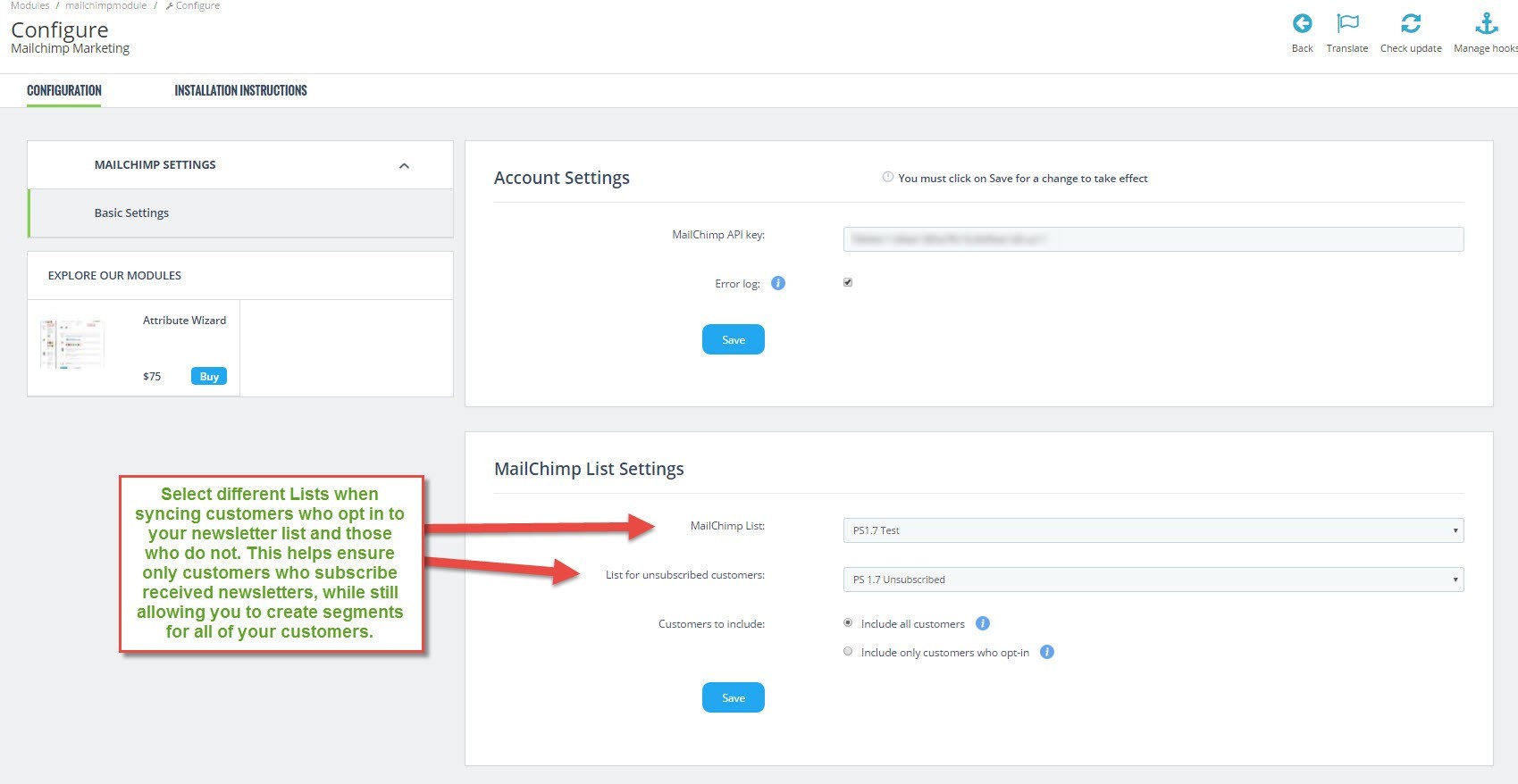The width and height of the screenshot is (1518, 784).
Task: Click the MailChimp List Settings heading
Action: tap(589, 469)
